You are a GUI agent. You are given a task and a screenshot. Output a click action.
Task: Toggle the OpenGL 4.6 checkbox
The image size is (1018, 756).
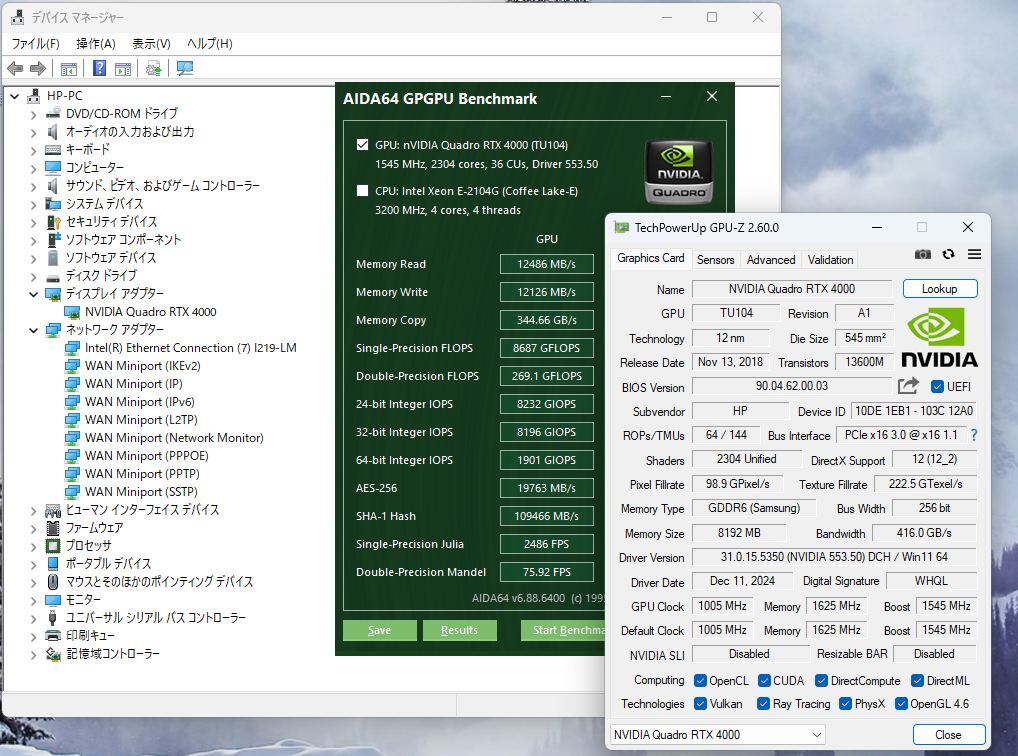(x=901, y=703)
